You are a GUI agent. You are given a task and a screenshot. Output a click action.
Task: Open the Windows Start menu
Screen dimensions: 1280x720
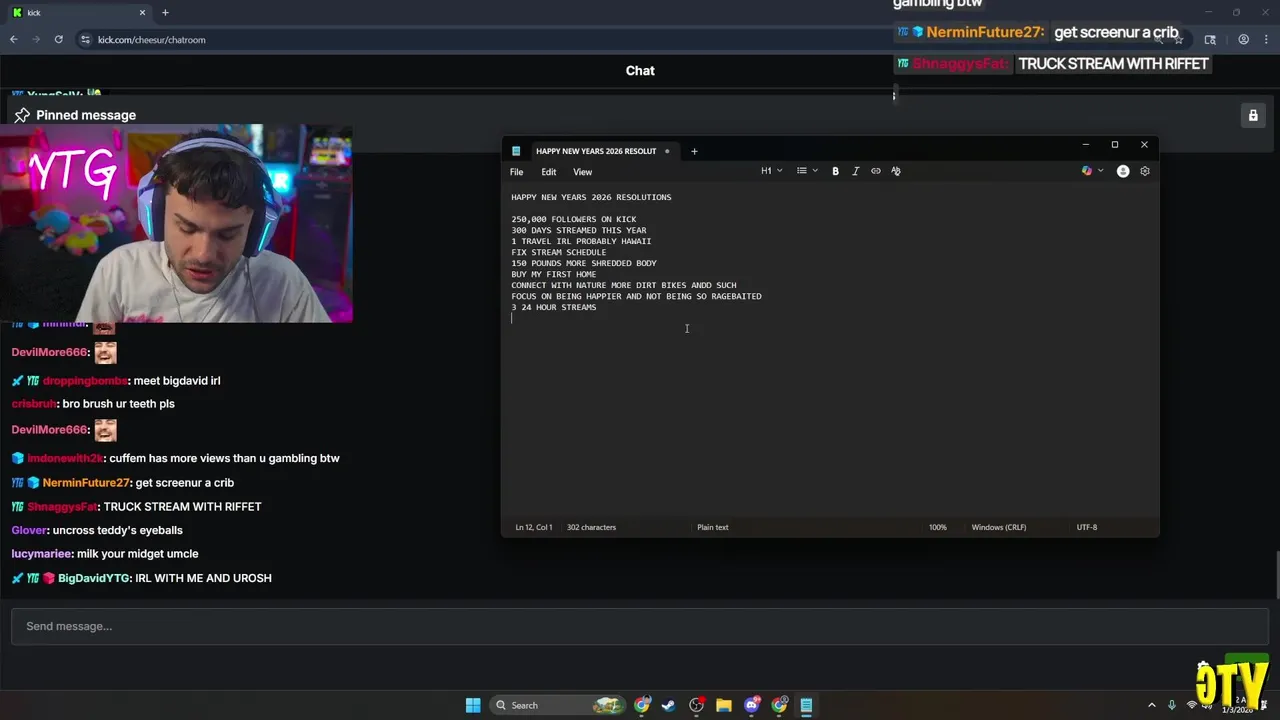click(473, 705)
